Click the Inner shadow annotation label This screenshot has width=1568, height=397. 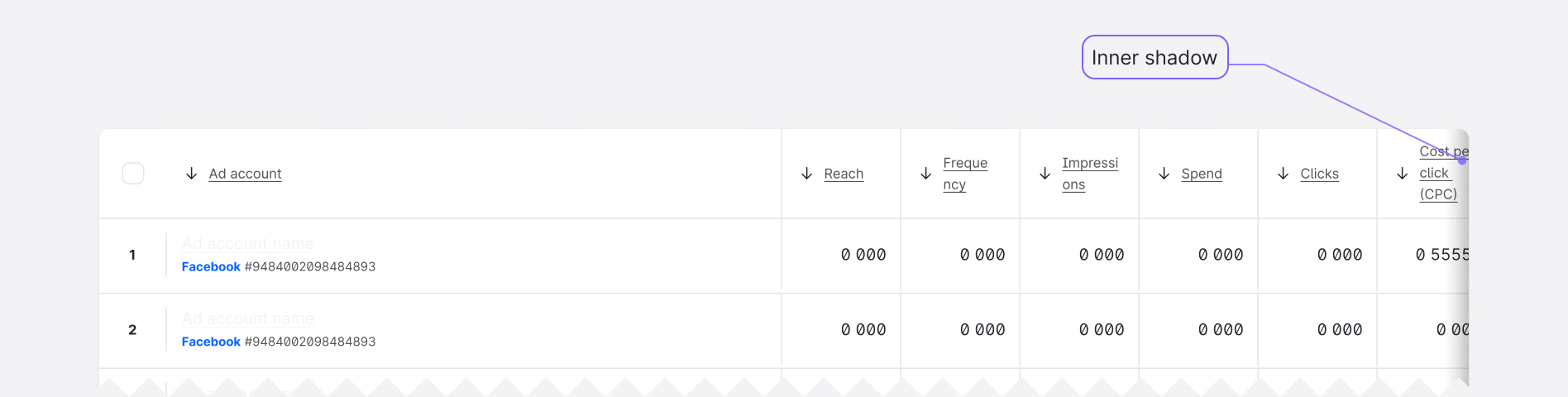coord(1154,58)
